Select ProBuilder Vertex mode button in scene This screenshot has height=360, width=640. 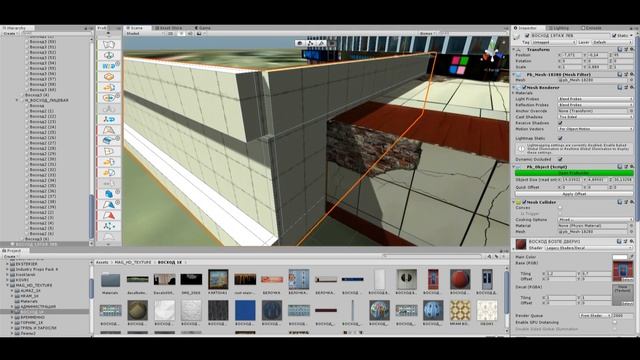pyautogui.click(x=311, y=43)
